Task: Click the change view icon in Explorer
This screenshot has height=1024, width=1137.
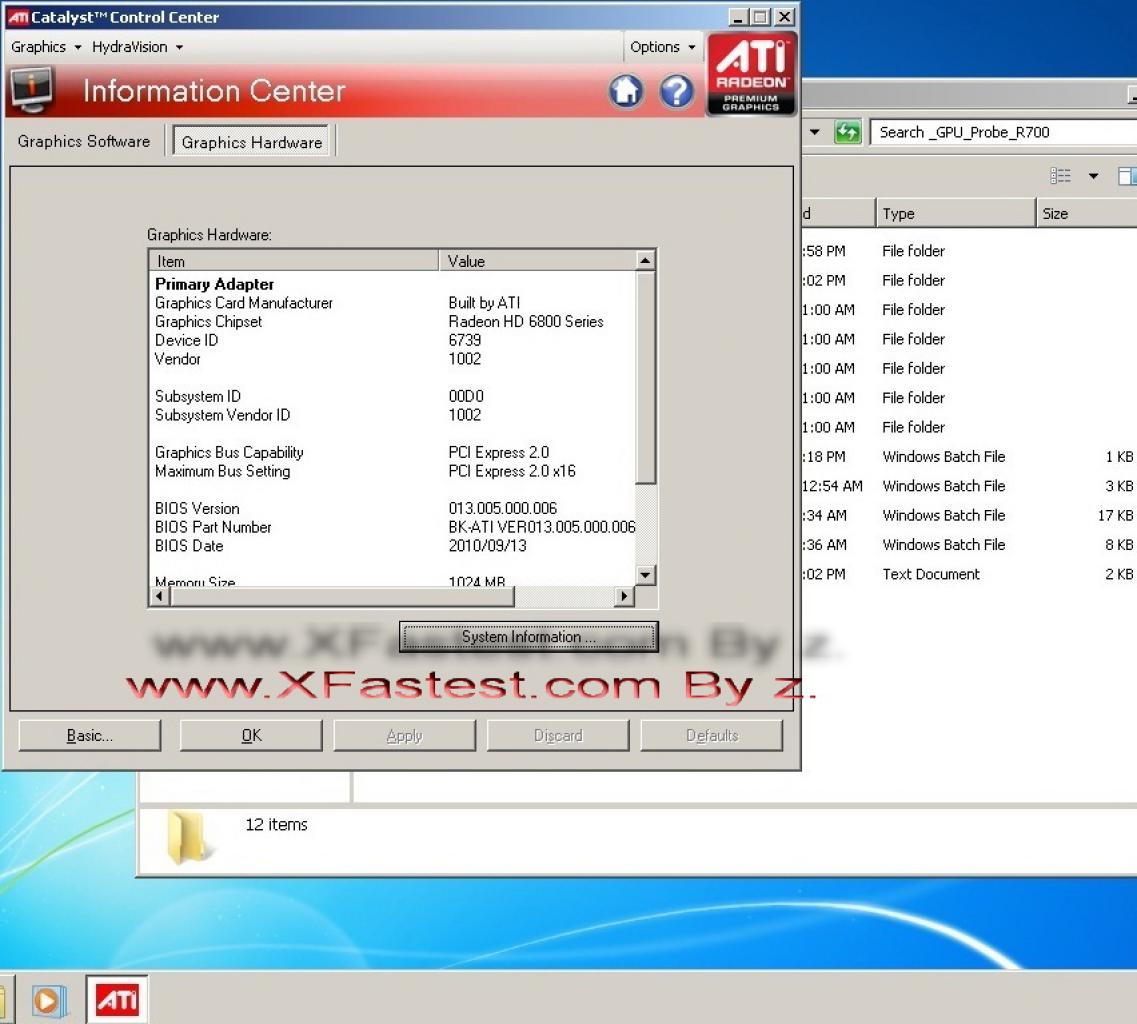Action: (x=1060, y=176)
